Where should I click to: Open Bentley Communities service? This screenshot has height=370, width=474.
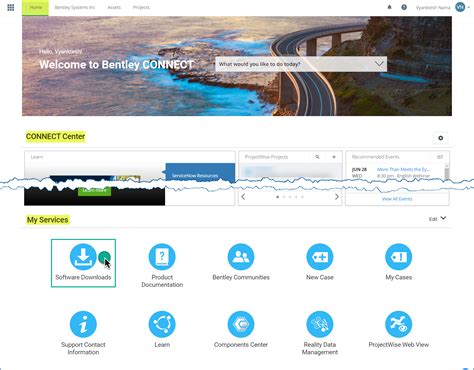(x=241, y=262)
